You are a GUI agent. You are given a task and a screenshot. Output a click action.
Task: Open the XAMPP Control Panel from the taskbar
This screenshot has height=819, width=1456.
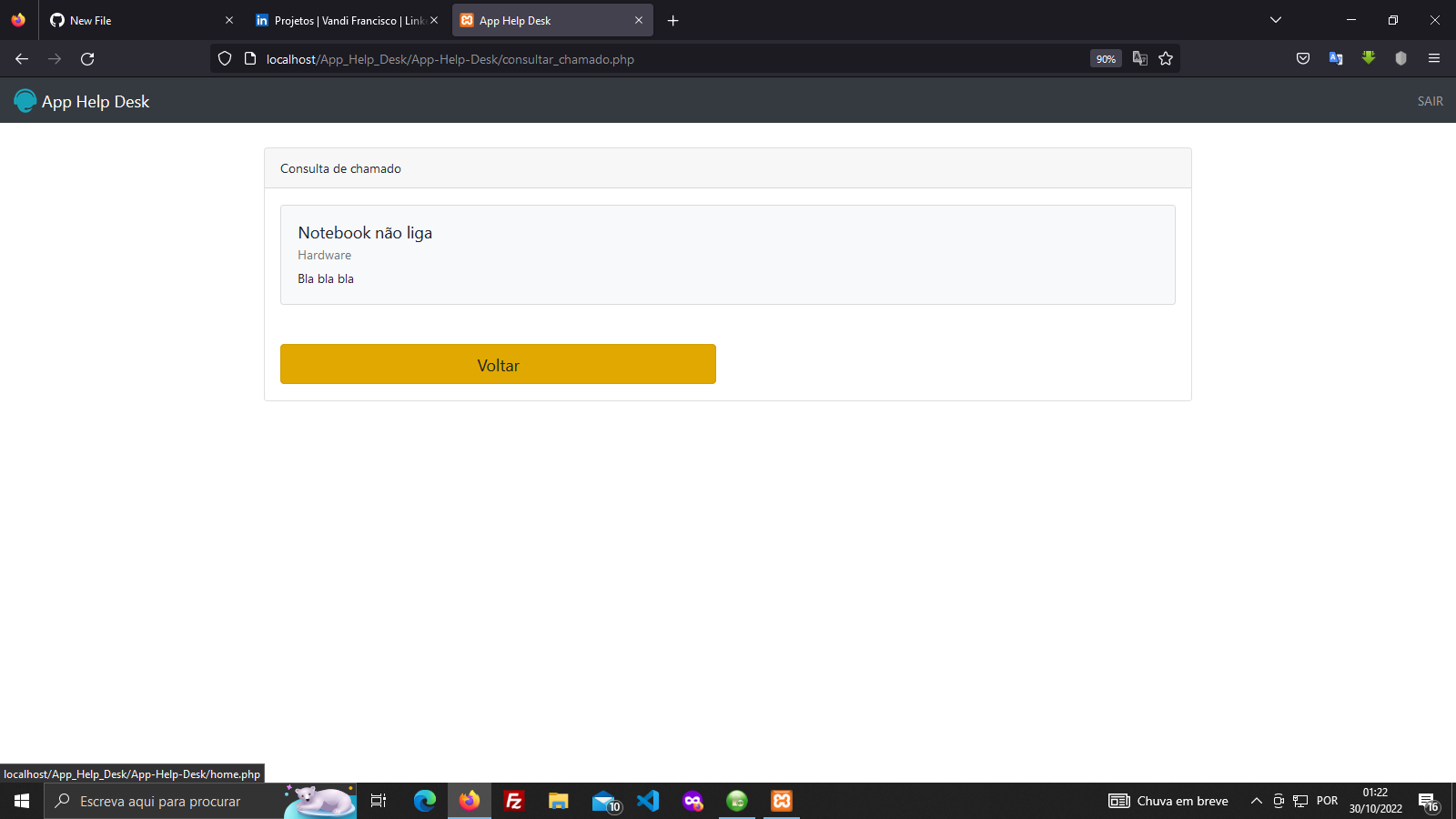[782, 801]
